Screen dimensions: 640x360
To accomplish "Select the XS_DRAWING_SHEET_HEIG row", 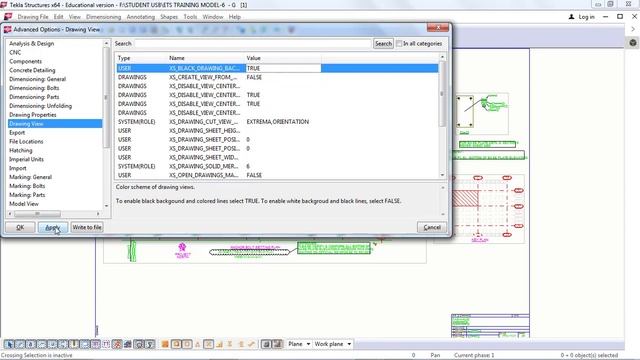I will point(278,131).
